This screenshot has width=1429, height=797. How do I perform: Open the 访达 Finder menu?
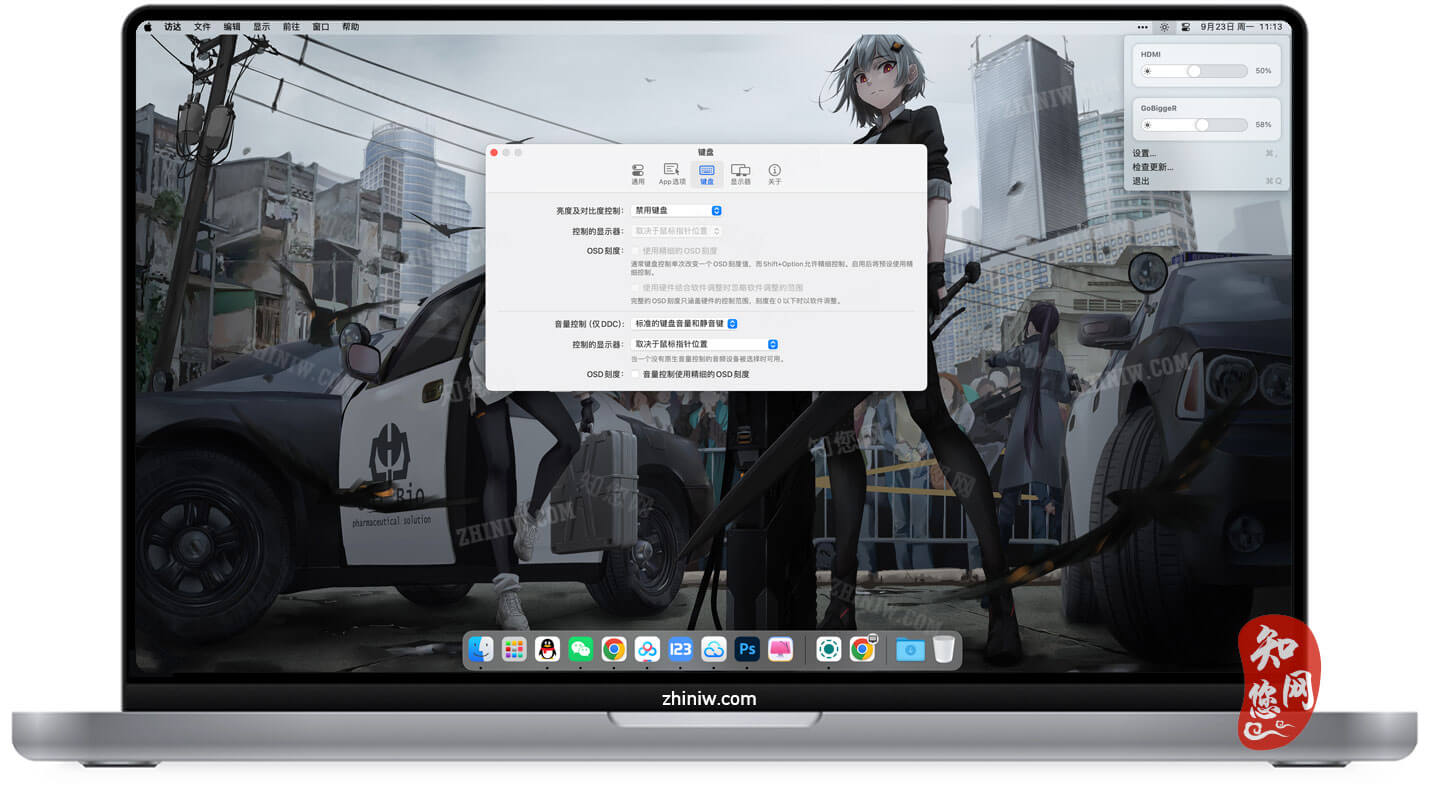[x=172, y=27]
